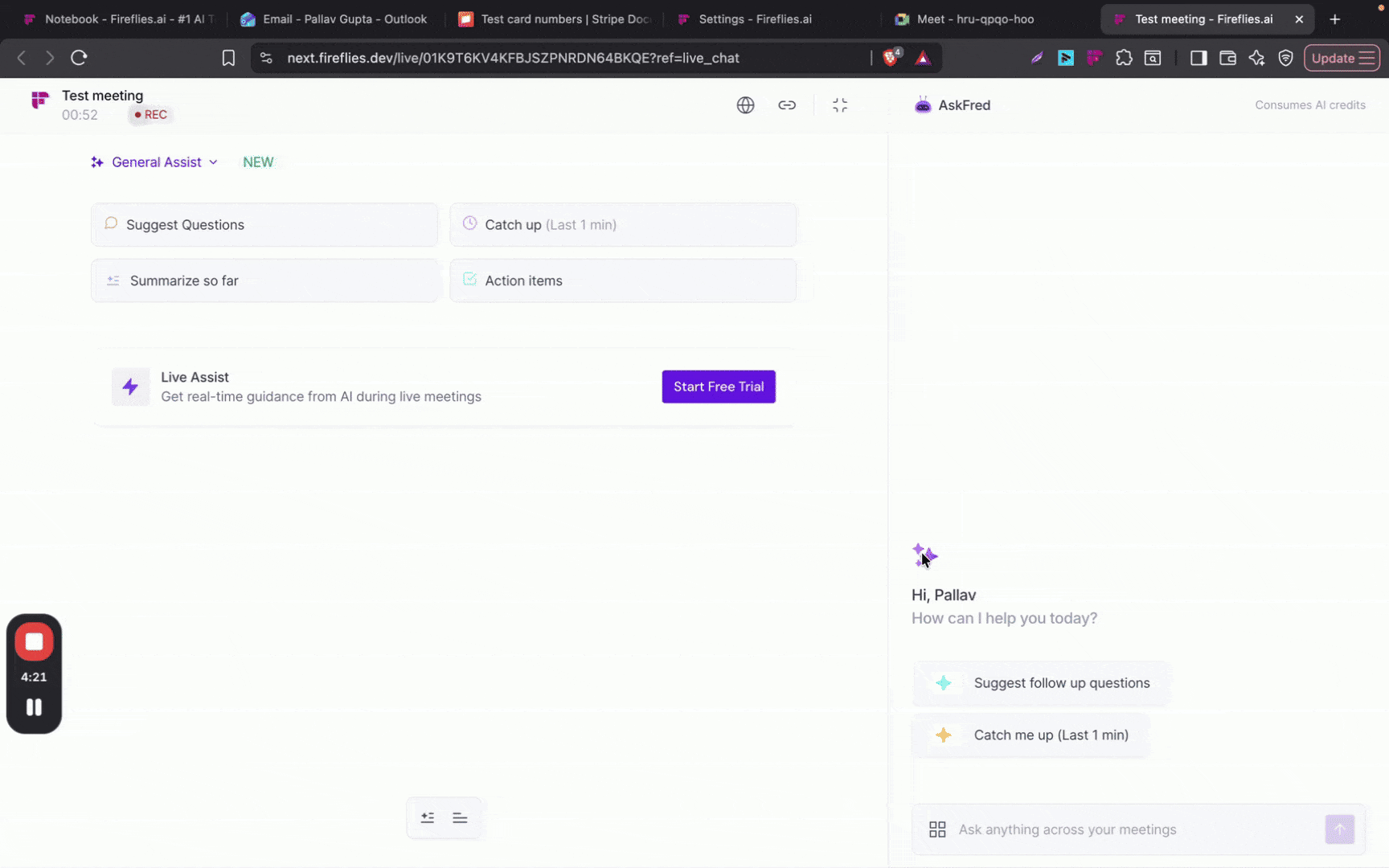Click the AskFred panel title
Screen dimensions: 1389x868
[964, 105]
